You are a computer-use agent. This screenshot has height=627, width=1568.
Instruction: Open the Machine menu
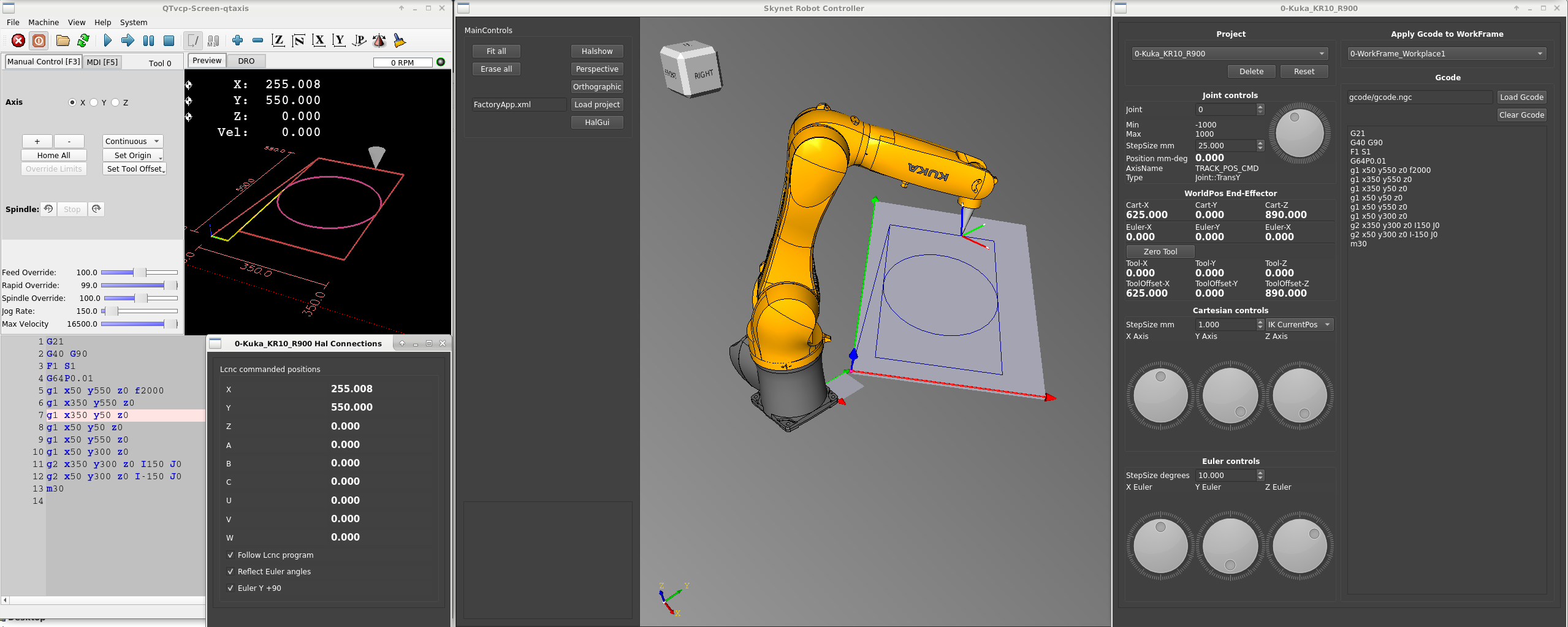click(x=44, y=22)
